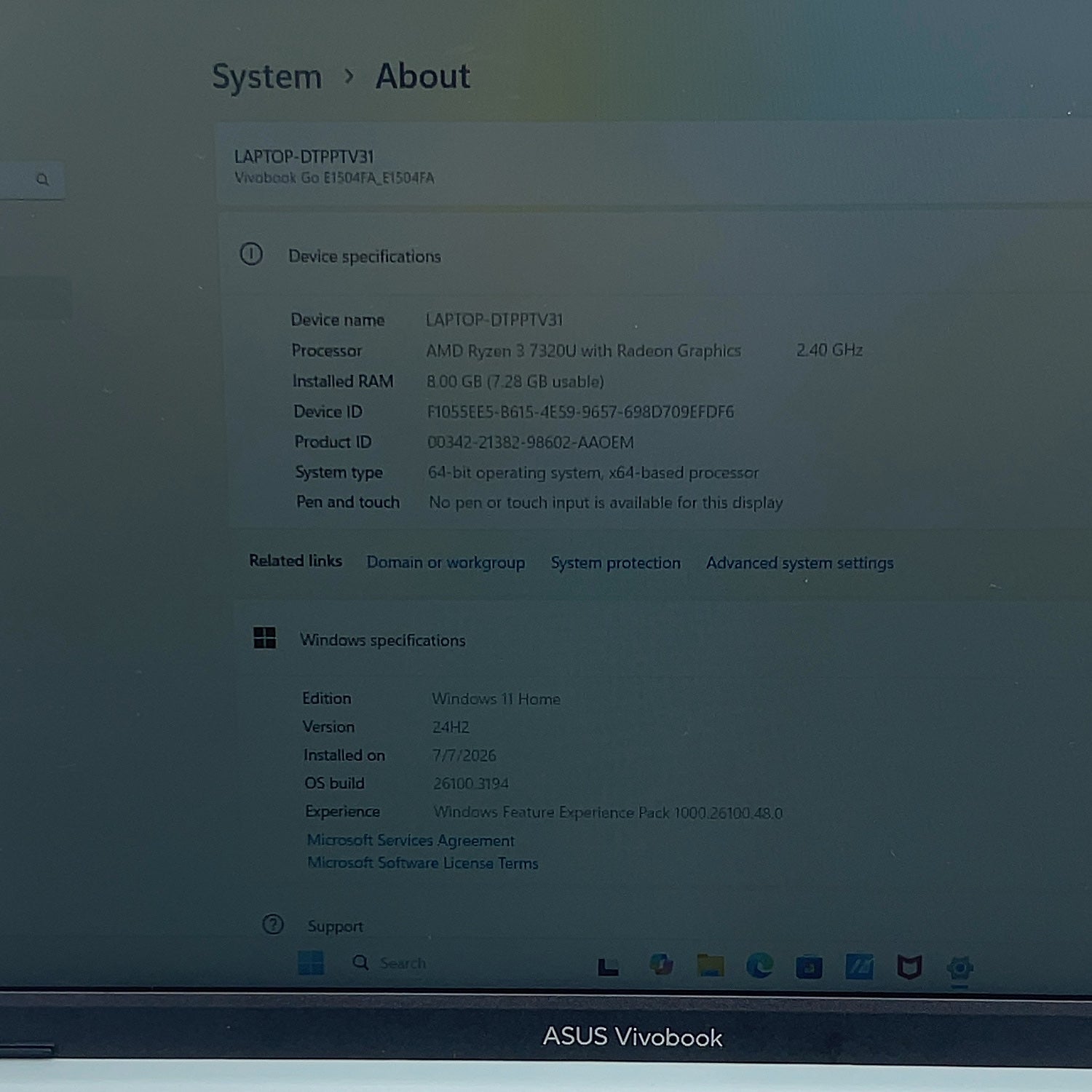Image resolution: width=1092 pixels, height=1092 pixels.
Task: Select the Device ID value starting F1055EE5
Action: [580, 412]
